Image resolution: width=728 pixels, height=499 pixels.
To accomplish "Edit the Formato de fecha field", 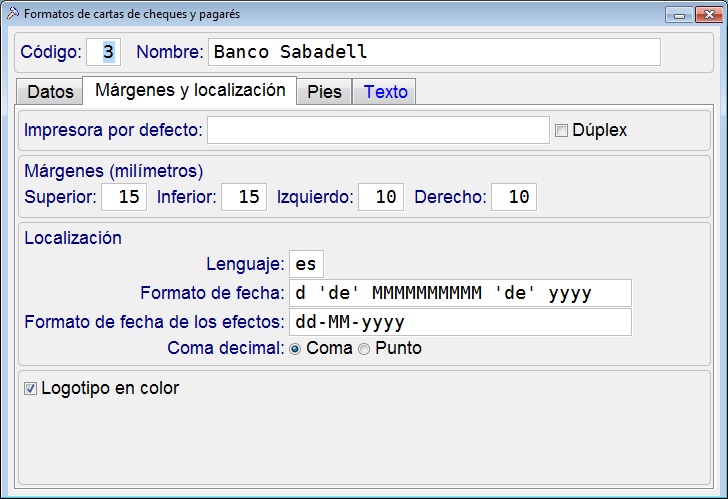I will click(x=460, y=293).
